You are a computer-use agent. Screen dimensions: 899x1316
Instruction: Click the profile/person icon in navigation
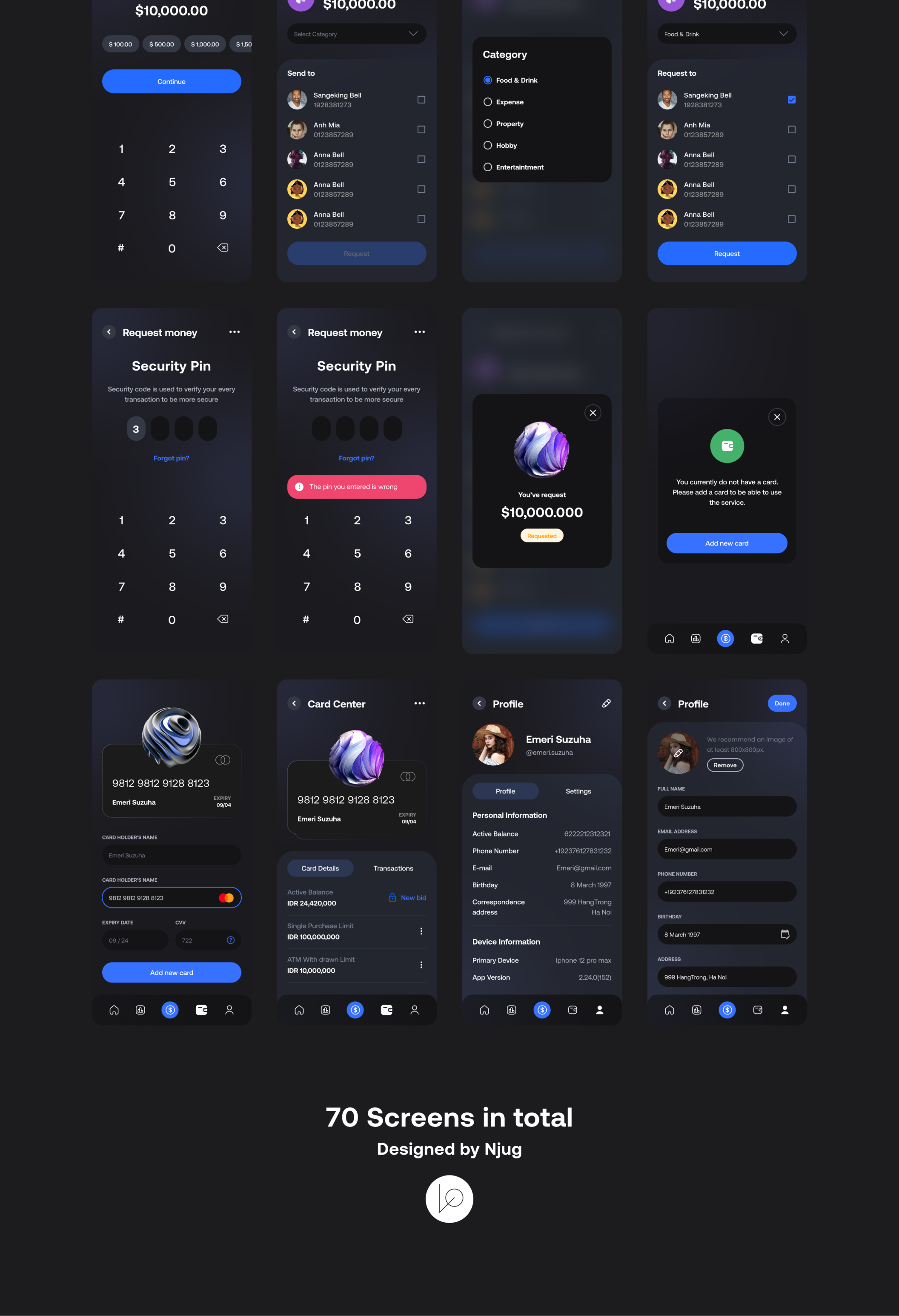(229, 1009)
